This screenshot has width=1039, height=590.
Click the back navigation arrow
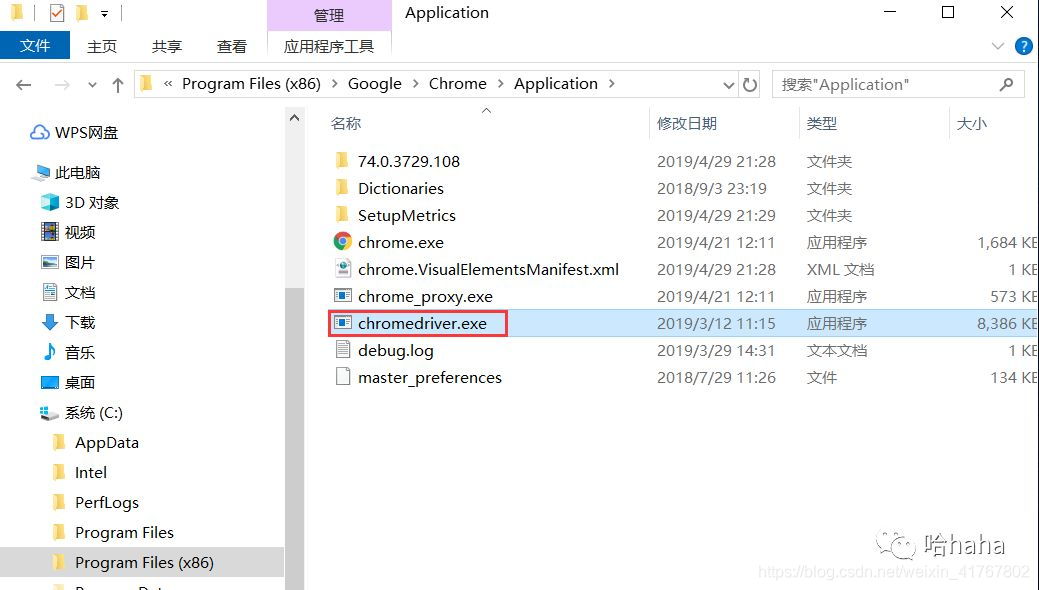click(24, 85)
